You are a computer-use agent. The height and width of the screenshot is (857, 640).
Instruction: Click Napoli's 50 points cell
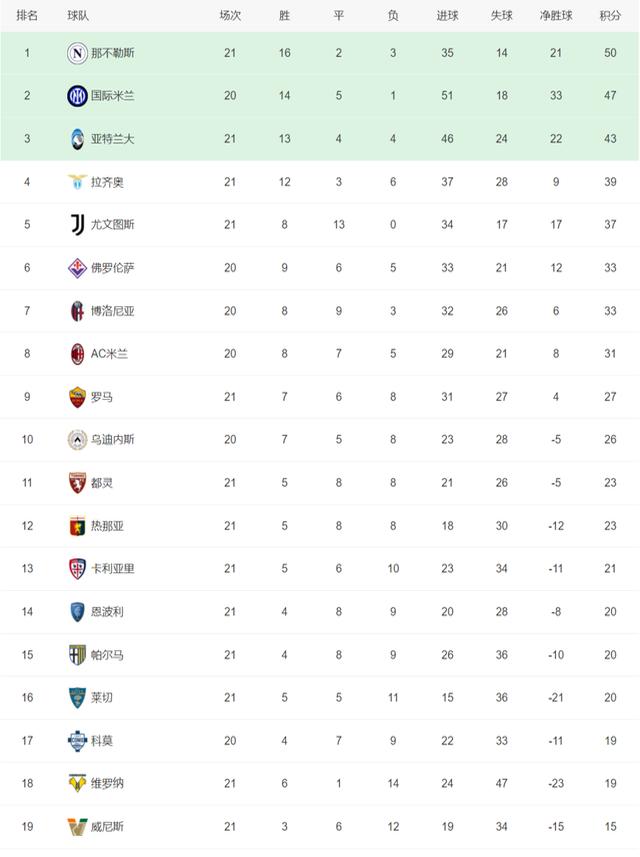(x=610, y=53)
